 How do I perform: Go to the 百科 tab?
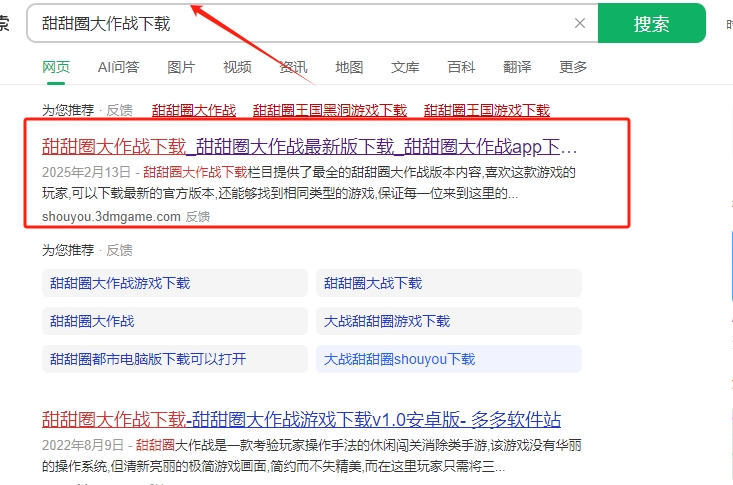click(461, 67)
